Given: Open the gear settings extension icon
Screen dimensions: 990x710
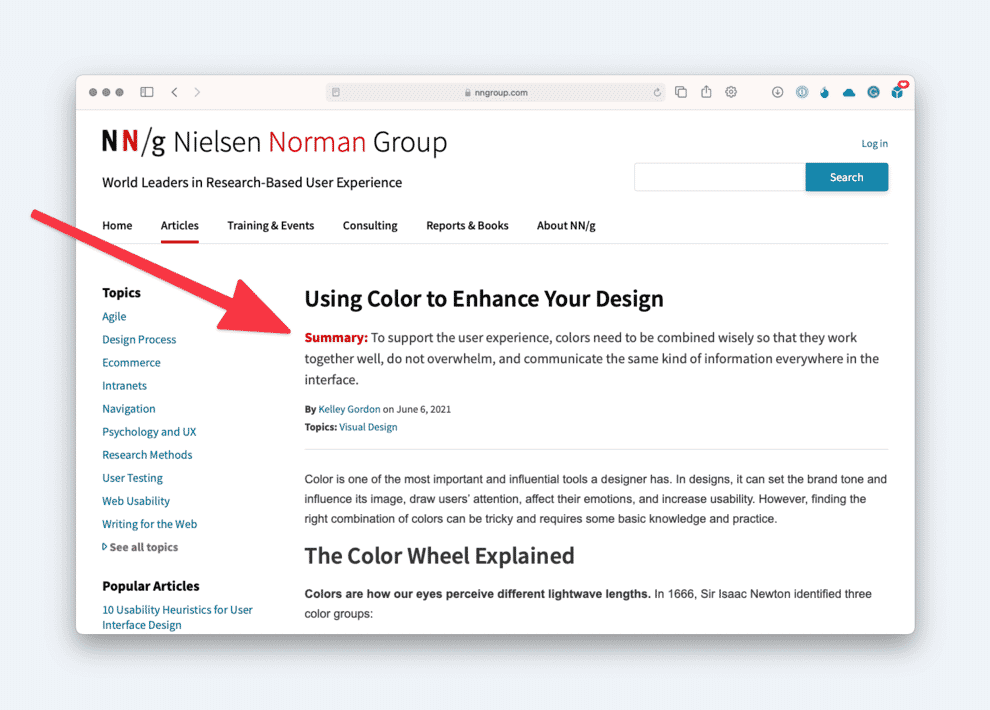Looking at the screenshot, I should 731,92.
